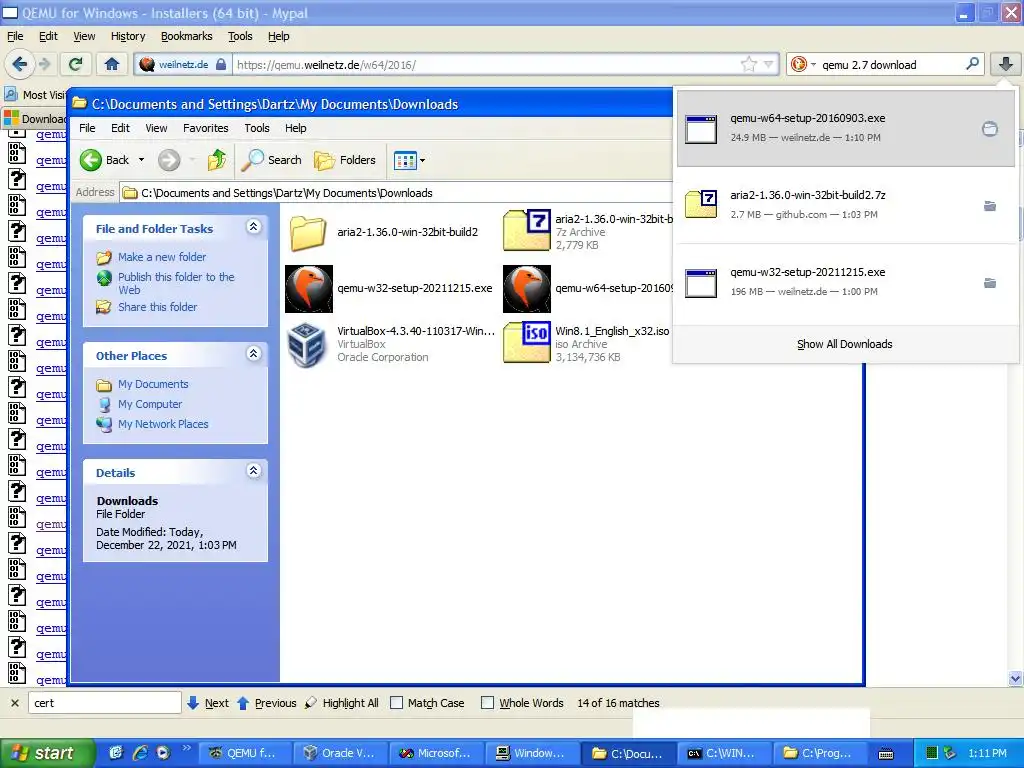1024x768 pixels.
Task: Open Explorer Favorites menu
Action: point(206,128)
